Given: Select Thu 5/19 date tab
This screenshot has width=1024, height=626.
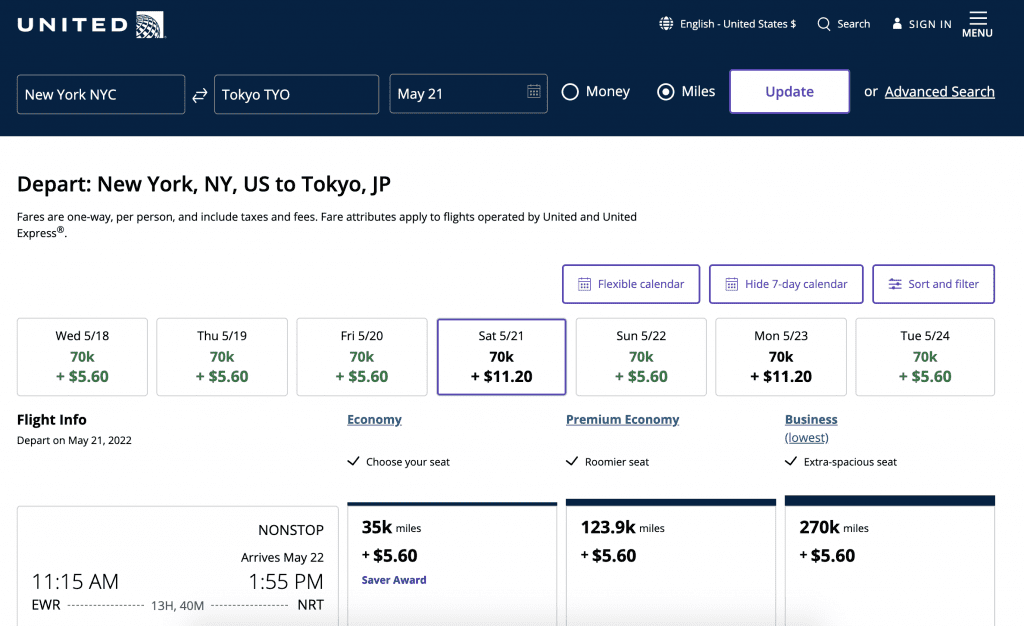Looking at the screenshot, I should [x=222, y=356].
